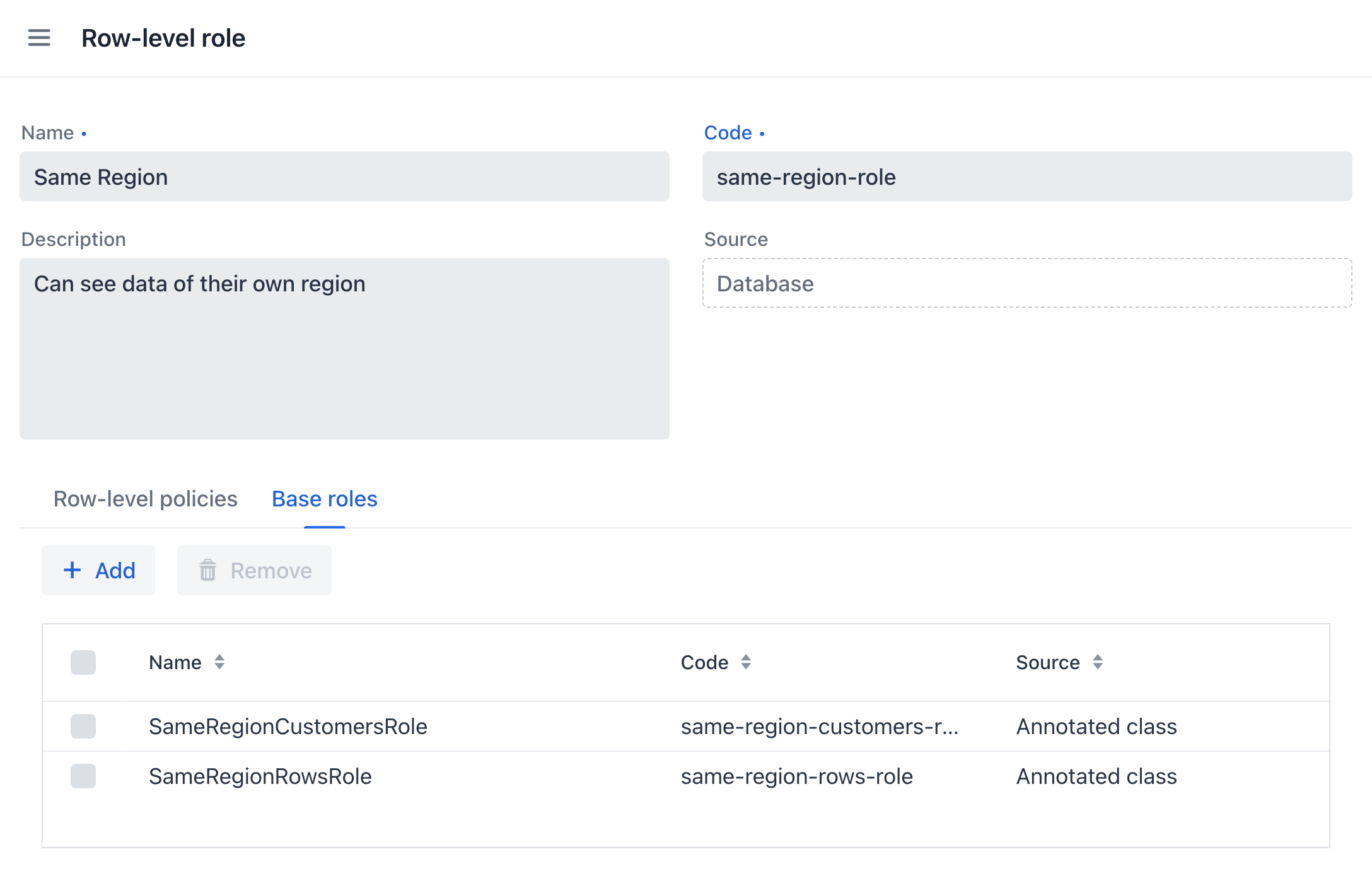This screenshot has height=888, width=1372.
Task: Click the plus icon on Add button
Action: coord(73,570)
